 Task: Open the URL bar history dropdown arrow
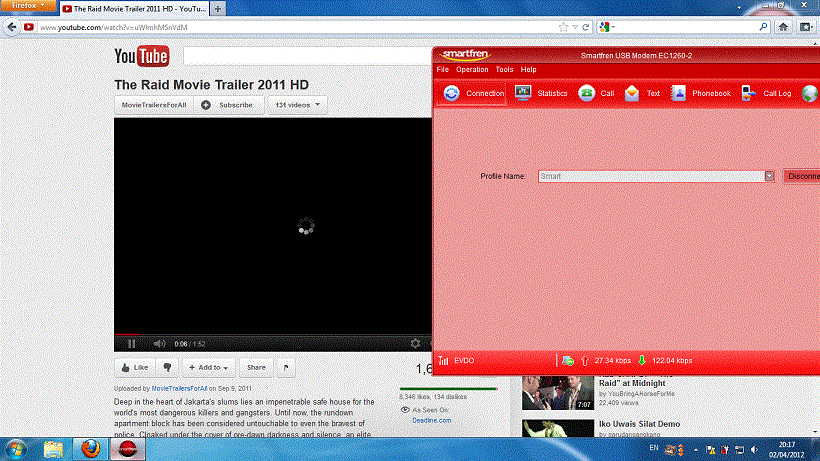point(575,27)
